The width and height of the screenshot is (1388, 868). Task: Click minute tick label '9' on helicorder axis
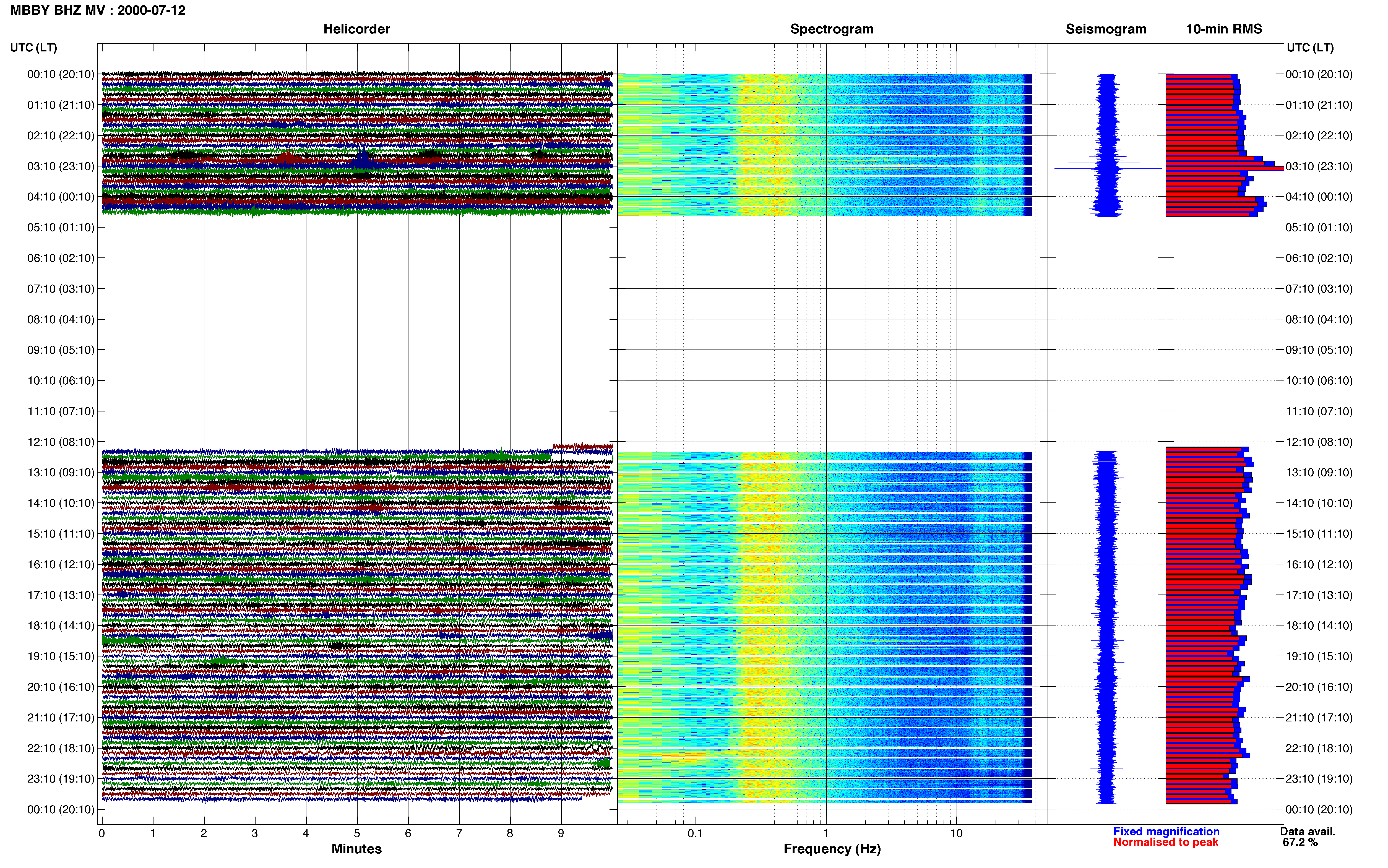(561, 833)
